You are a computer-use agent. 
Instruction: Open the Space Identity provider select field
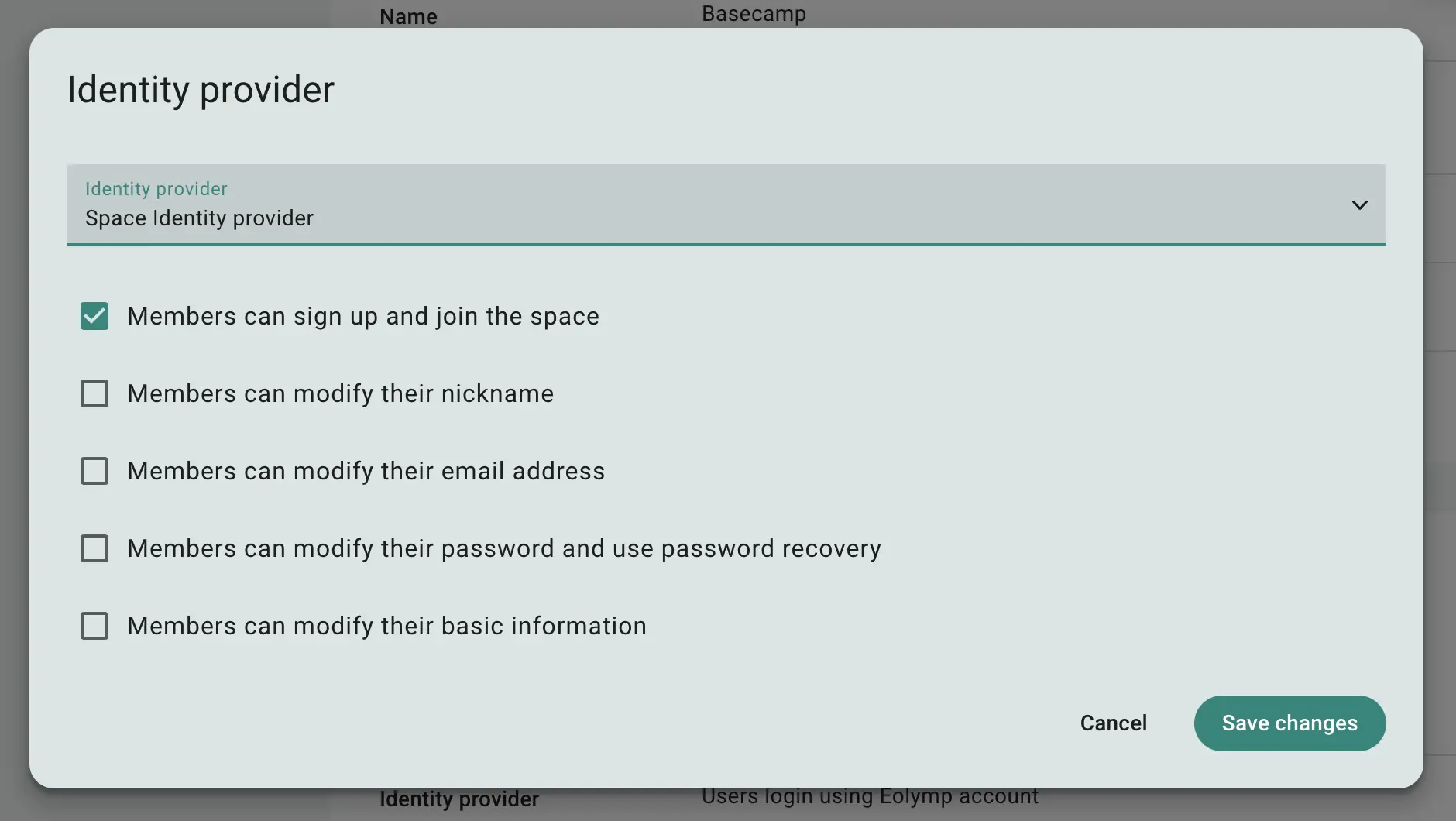tap(726, 205)
